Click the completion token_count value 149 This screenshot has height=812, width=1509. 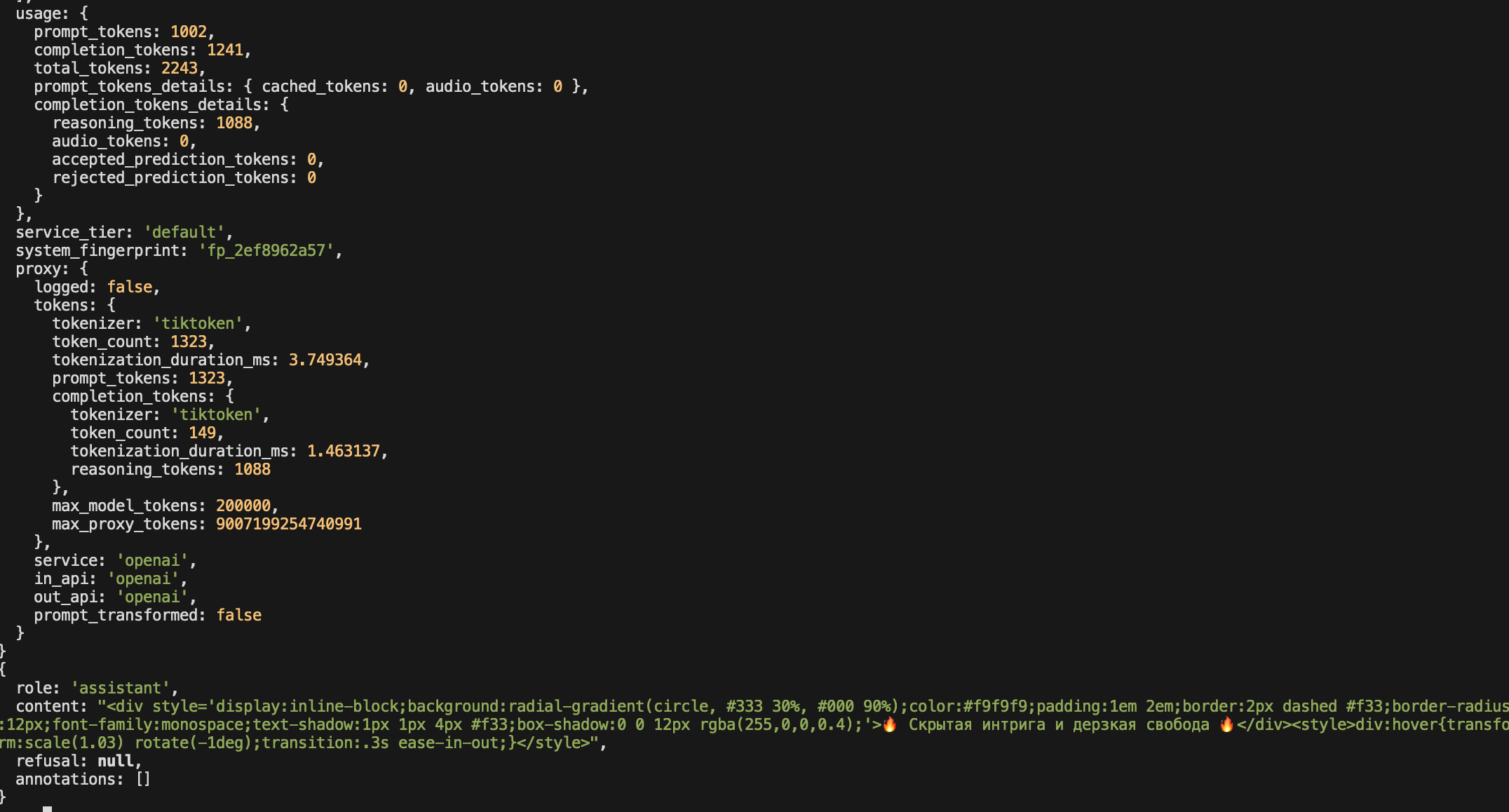tap(202, 433)
